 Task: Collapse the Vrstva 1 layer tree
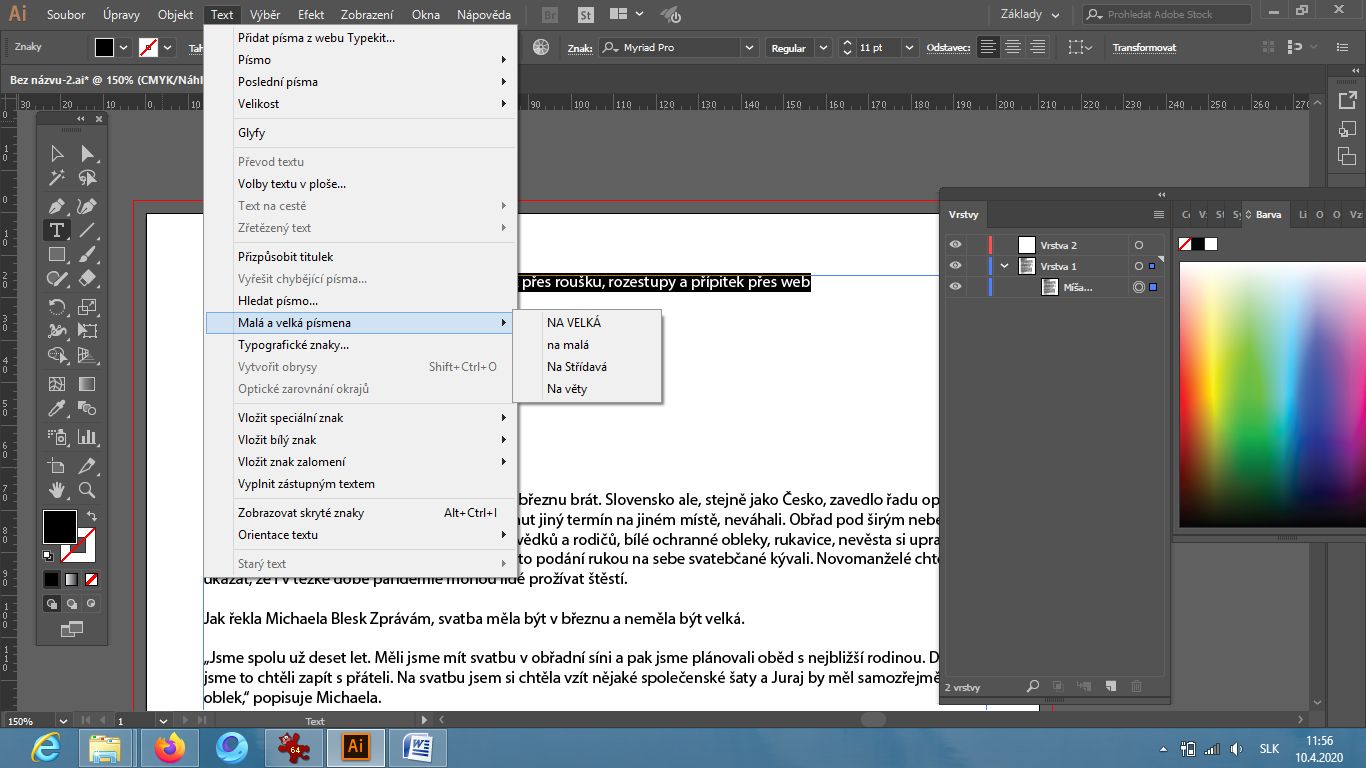coord(1004,266)
